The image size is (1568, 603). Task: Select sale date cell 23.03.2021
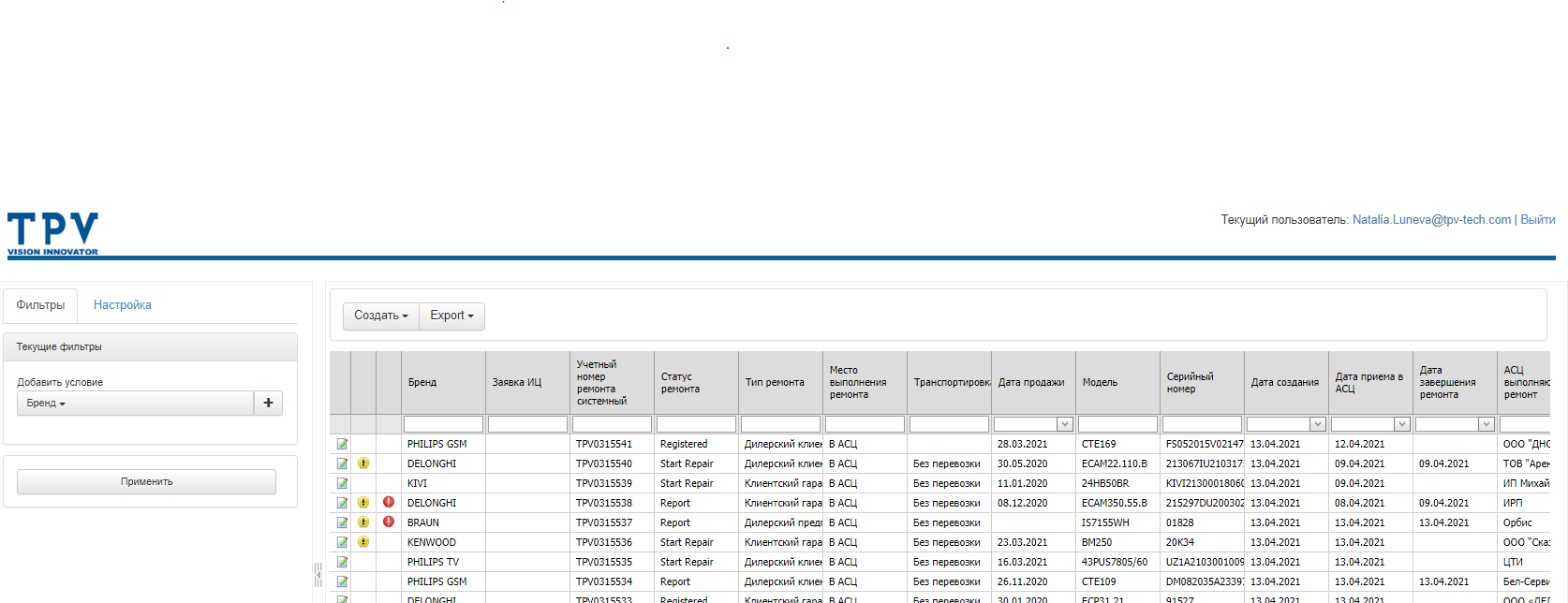click(x=1033, y=542)
